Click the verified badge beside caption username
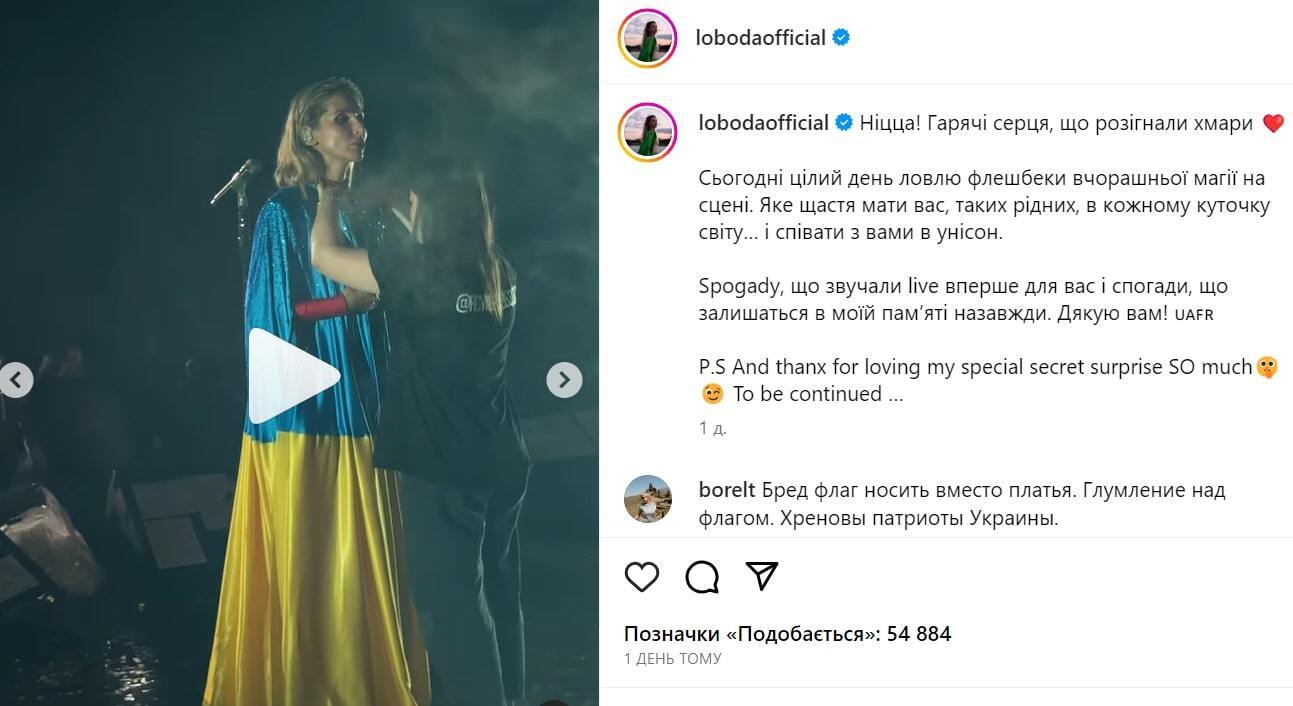Screen dimensions: 1293x706 pyautogui.click(x=844, y=123)
